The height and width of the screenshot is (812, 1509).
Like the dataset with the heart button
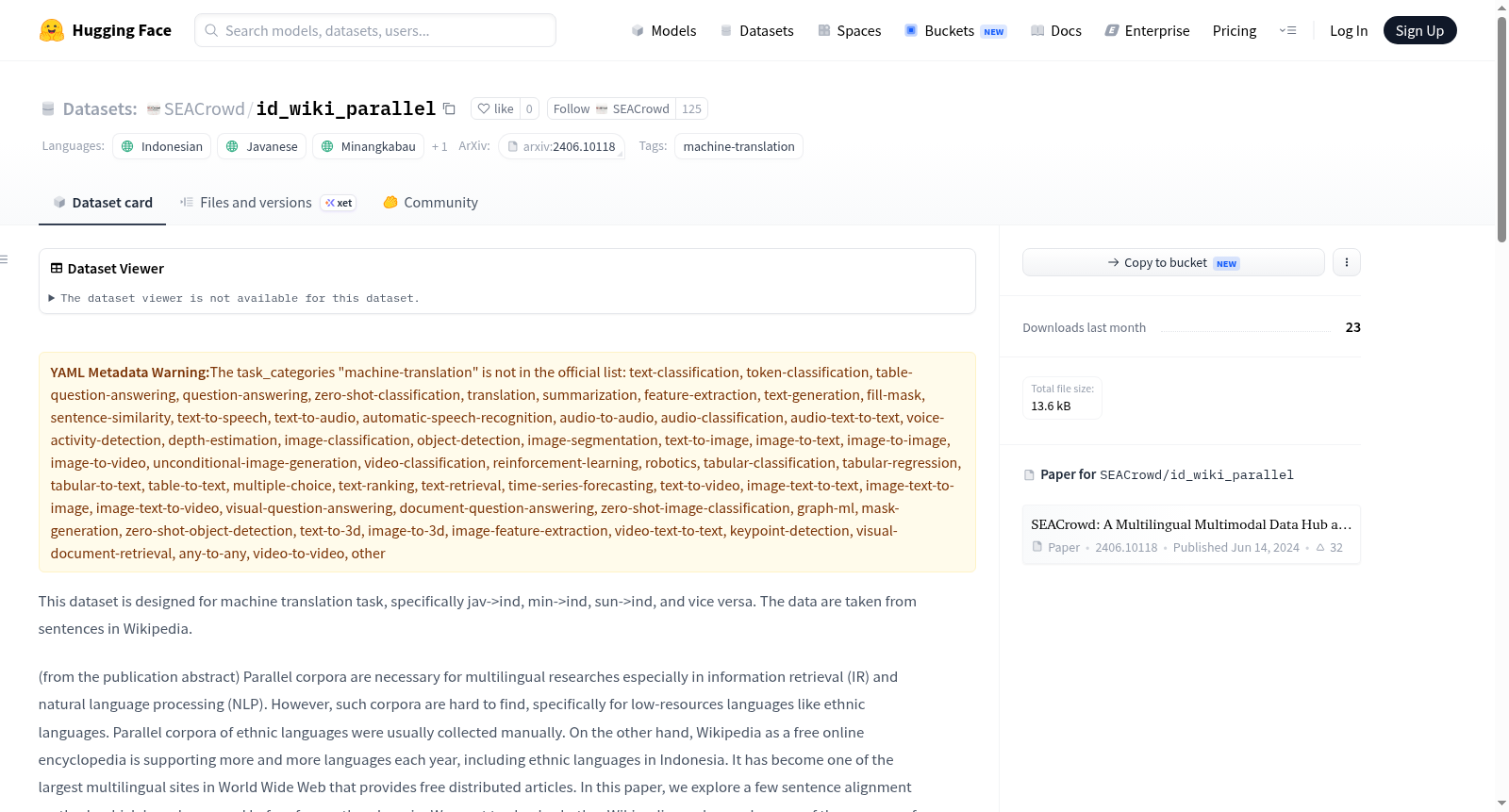[x=495, y=108]
